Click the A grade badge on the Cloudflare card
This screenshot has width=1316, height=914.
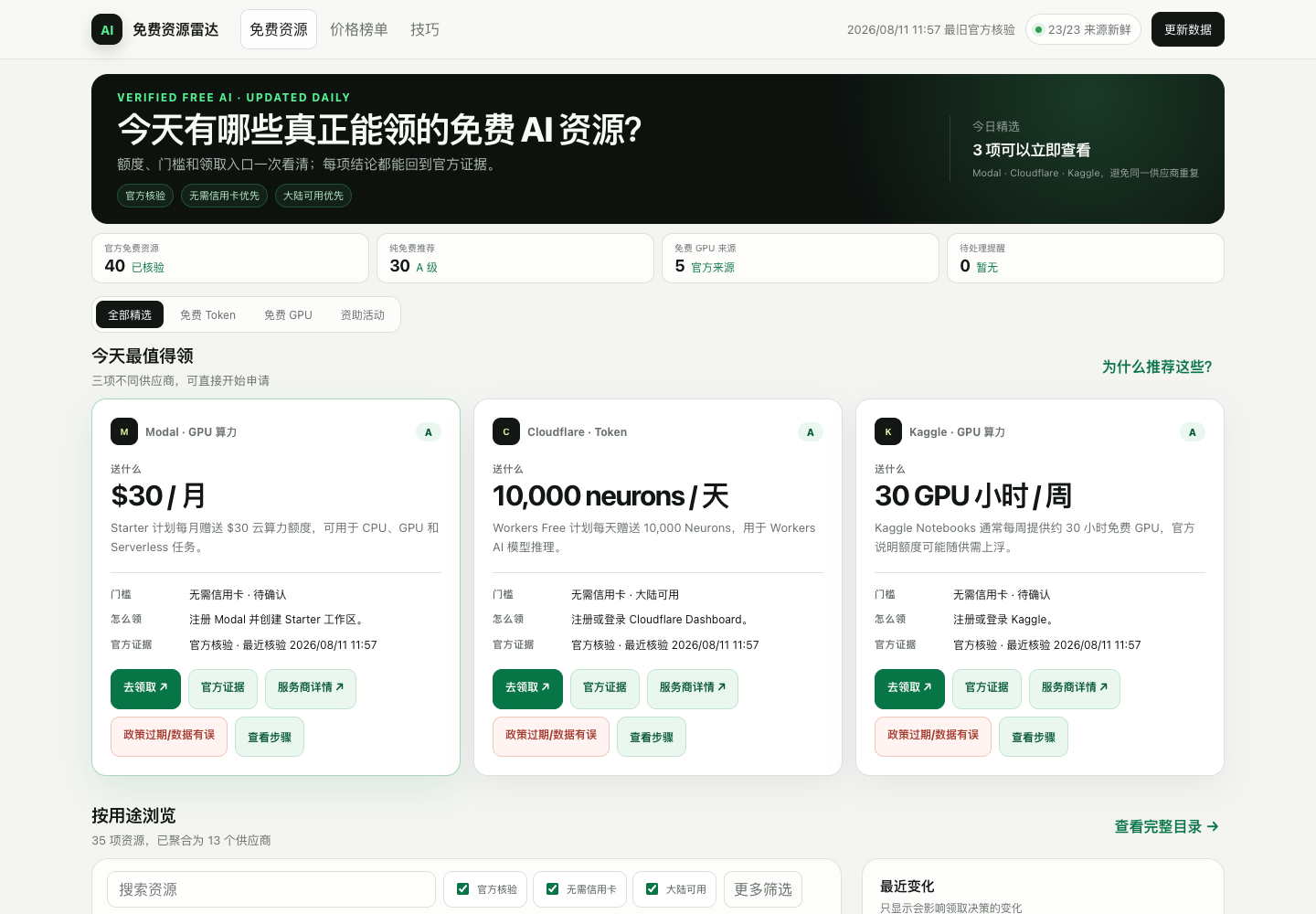click(x=811, y=432)
